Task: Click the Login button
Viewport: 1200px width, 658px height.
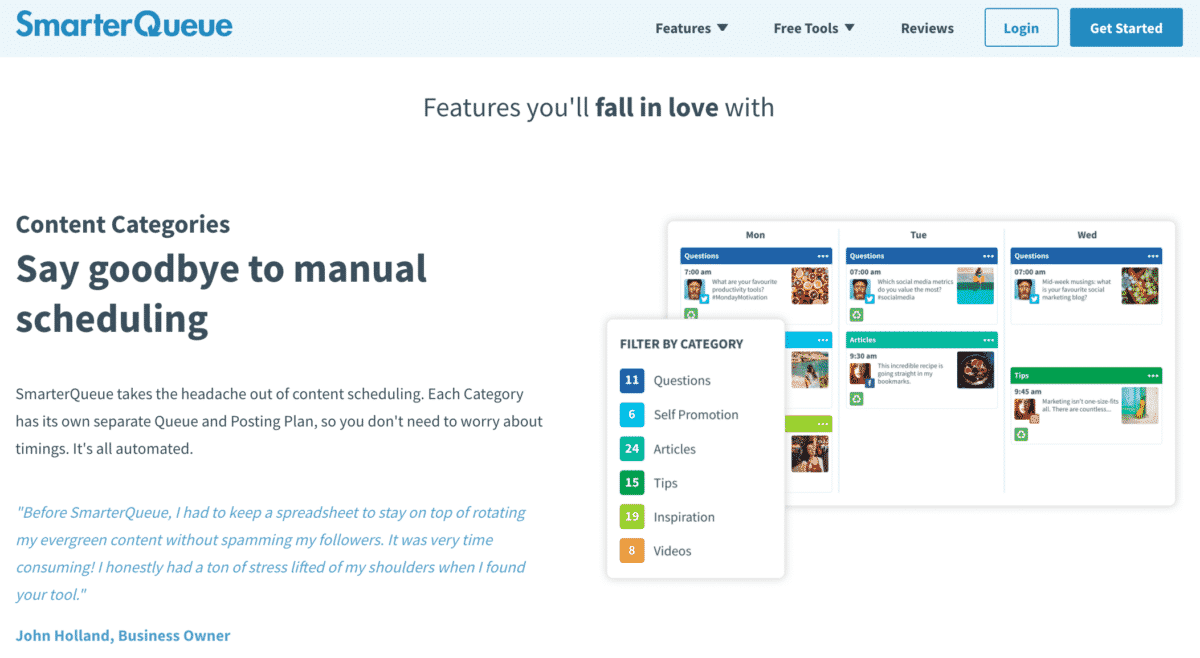Action: (x=1021, y=28)
